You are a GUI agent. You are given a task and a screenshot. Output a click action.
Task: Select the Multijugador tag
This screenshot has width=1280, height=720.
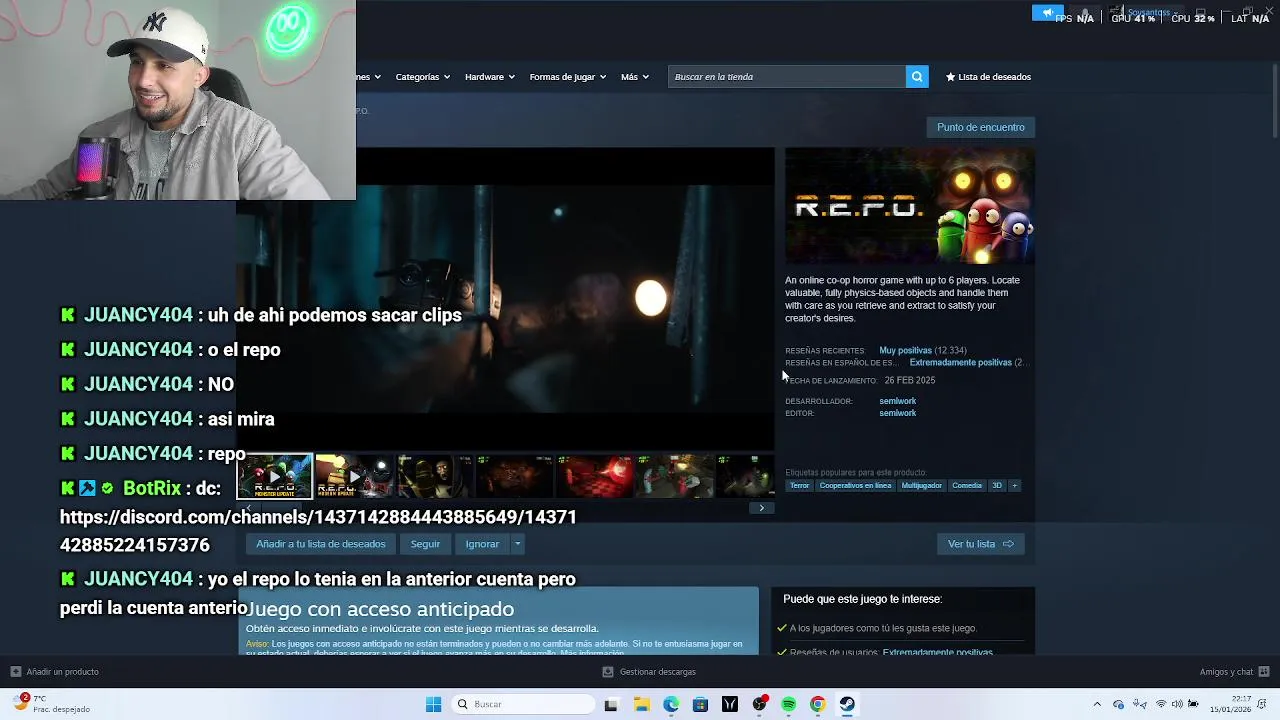tap(921, 486)
